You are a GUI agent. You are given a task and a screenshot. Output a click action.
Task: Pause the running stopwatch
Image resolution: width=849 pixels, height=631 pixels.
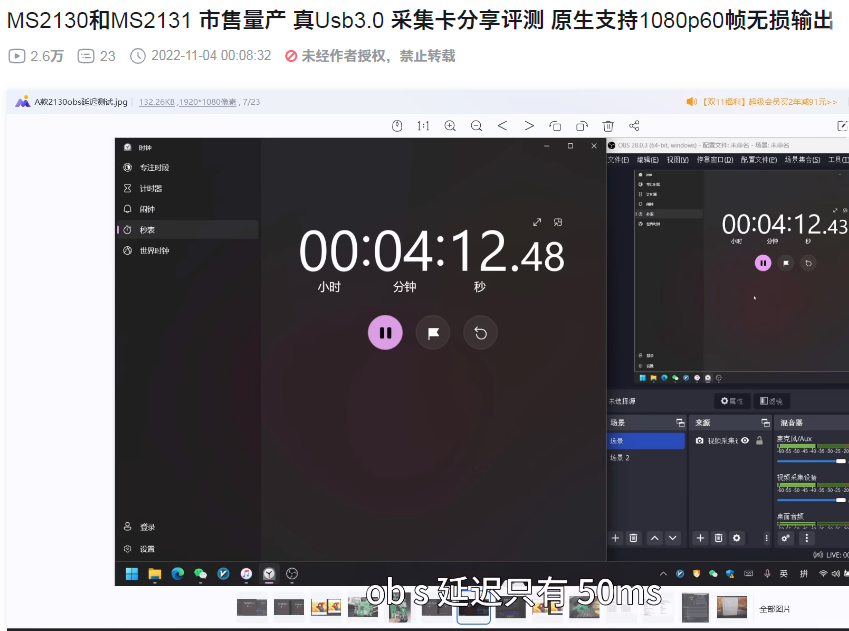pyautogui.click(x=385, y=332)
